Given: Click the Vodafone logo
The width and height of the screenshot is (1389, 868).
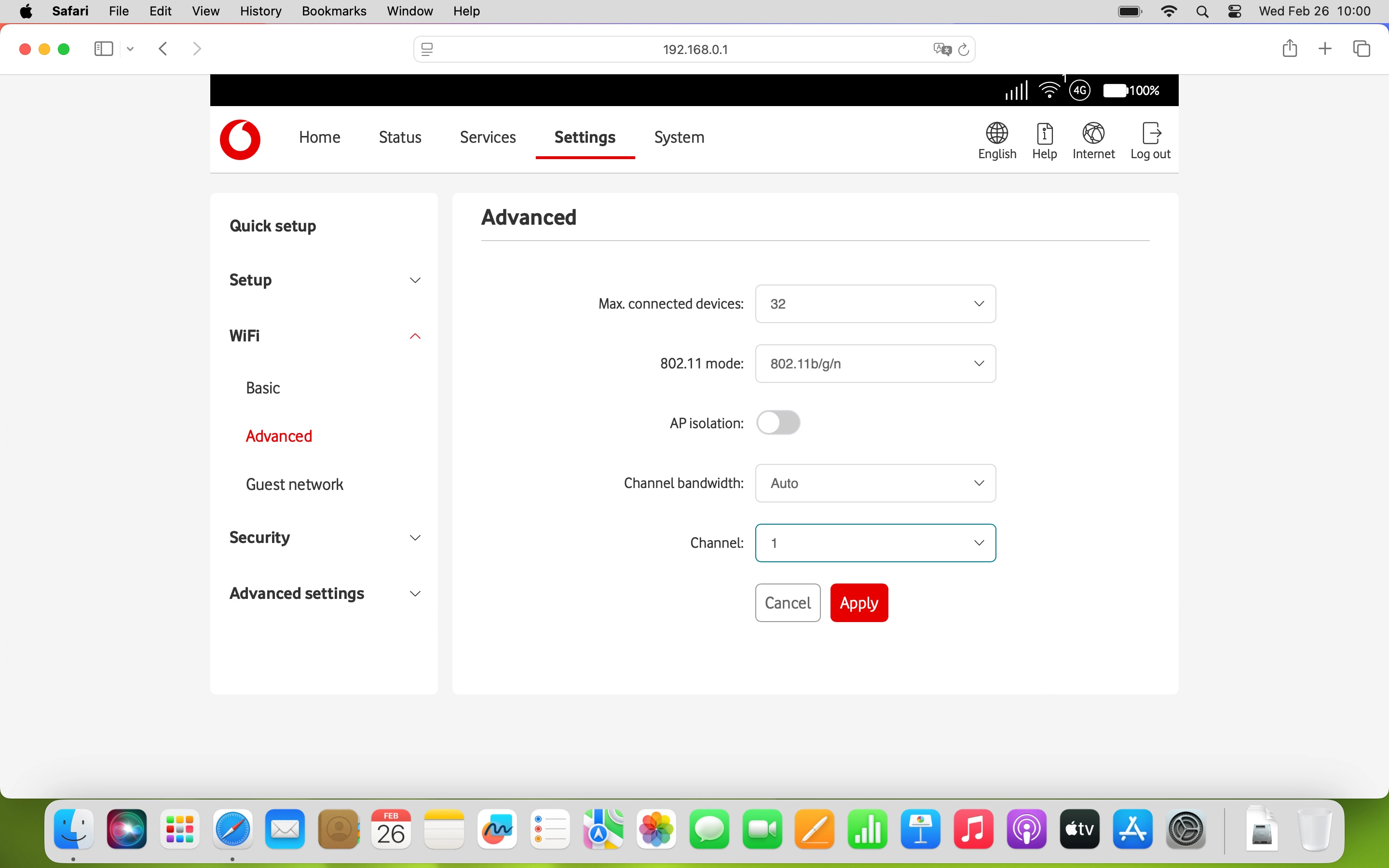Looking at the screenshot, I should click(x=240, y=139).
